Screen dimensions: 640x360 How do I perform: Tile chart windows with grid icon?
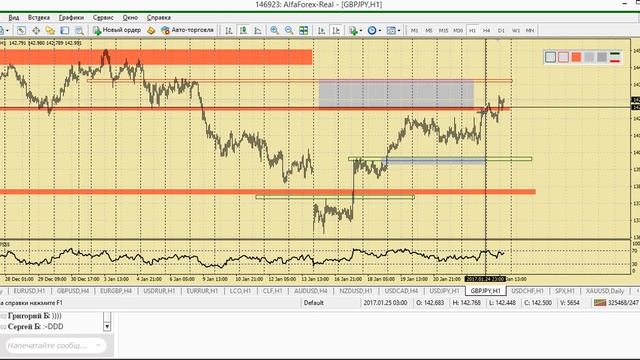pos(303,31)
